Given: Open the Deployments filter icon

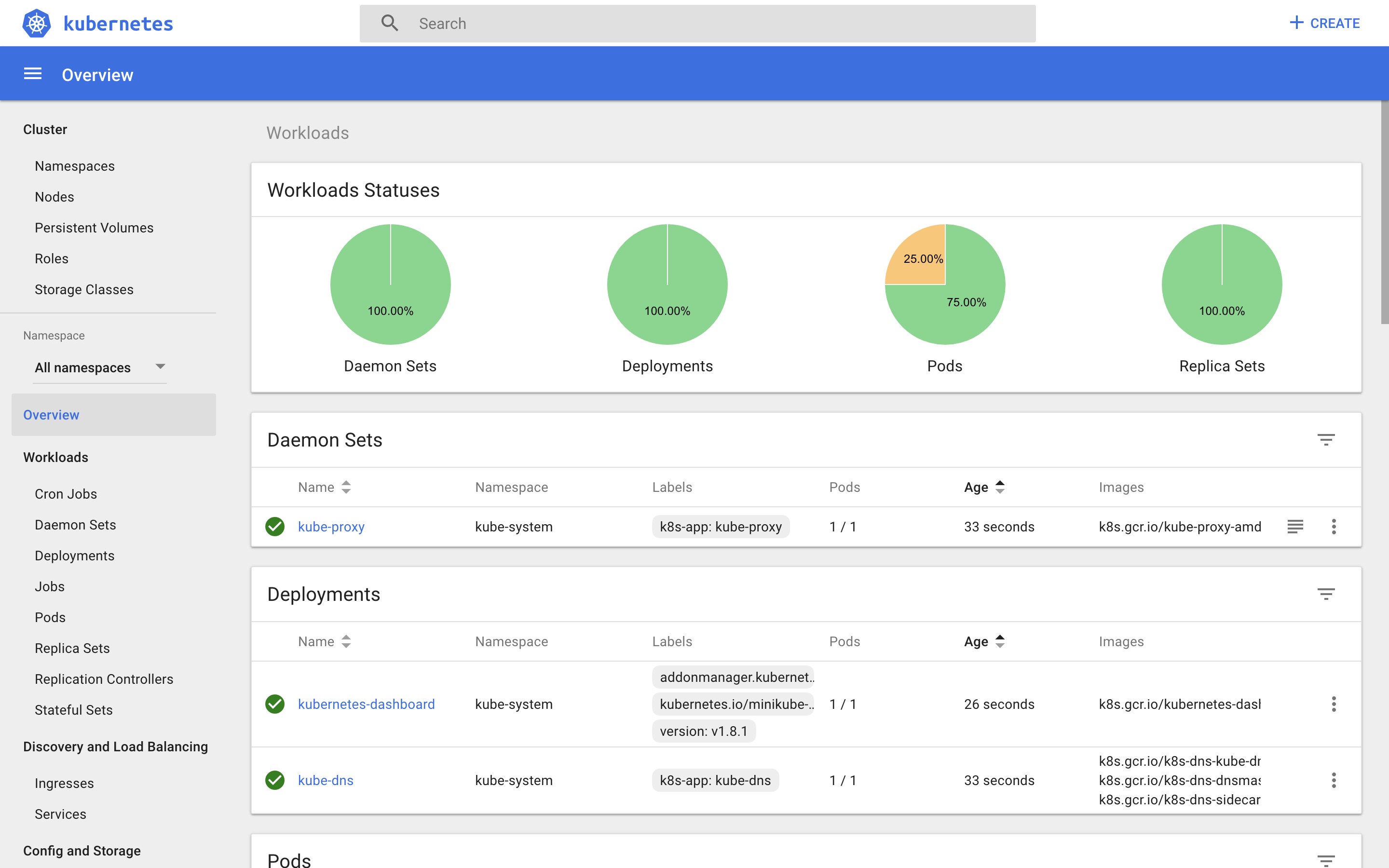Looking at the screenshot, I should point(1325,594).
